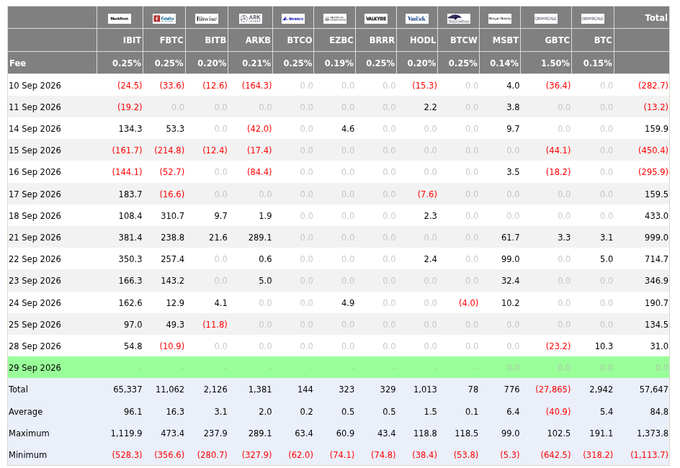Click the Valkyrie logo above BRRR
Image resolution: width=680 pixels, height=468 pixels.
point(376,19)
